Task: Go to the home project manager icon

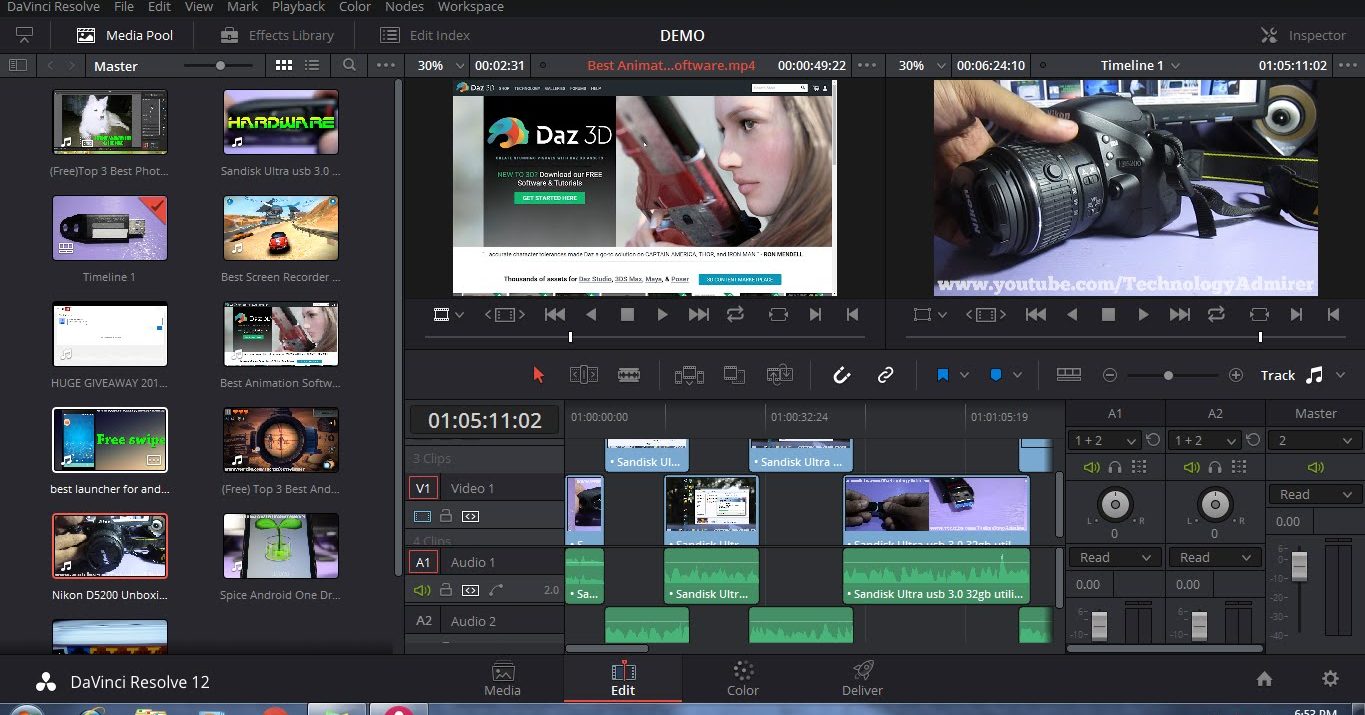Action: tap(1264, 679)
